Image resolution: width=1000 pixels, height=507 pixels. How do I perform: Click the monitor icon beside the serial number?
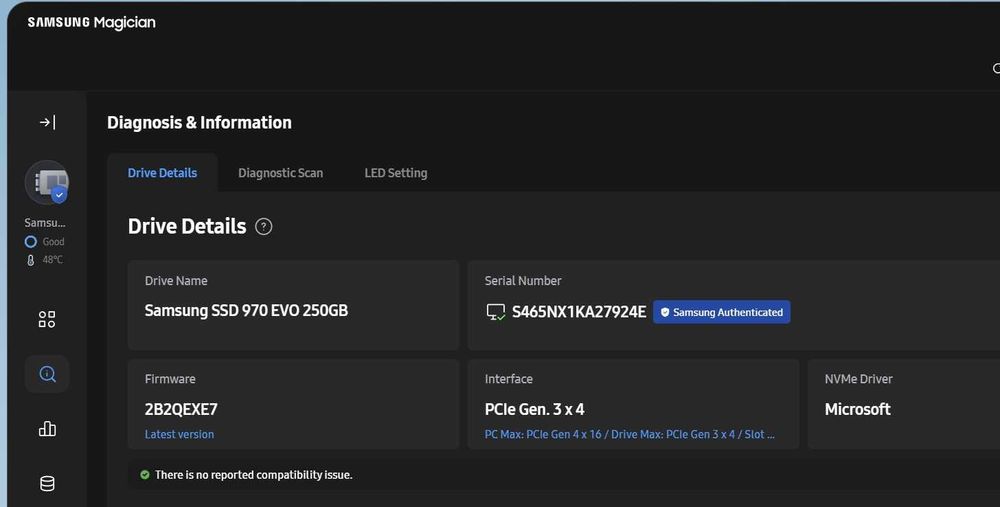click(x=496, y=312)
